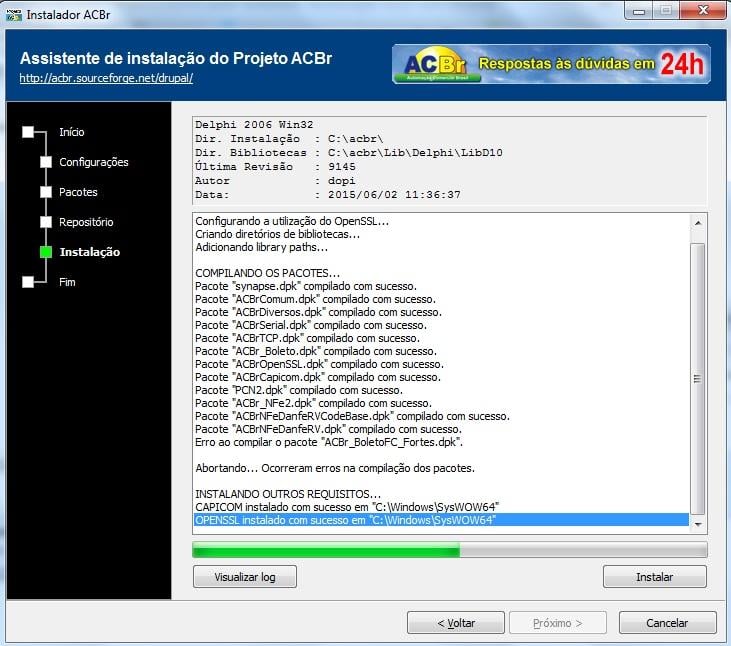Cancel the installation with Cancelar
Viewport: 731px width, 646px height.
[667, 623]
